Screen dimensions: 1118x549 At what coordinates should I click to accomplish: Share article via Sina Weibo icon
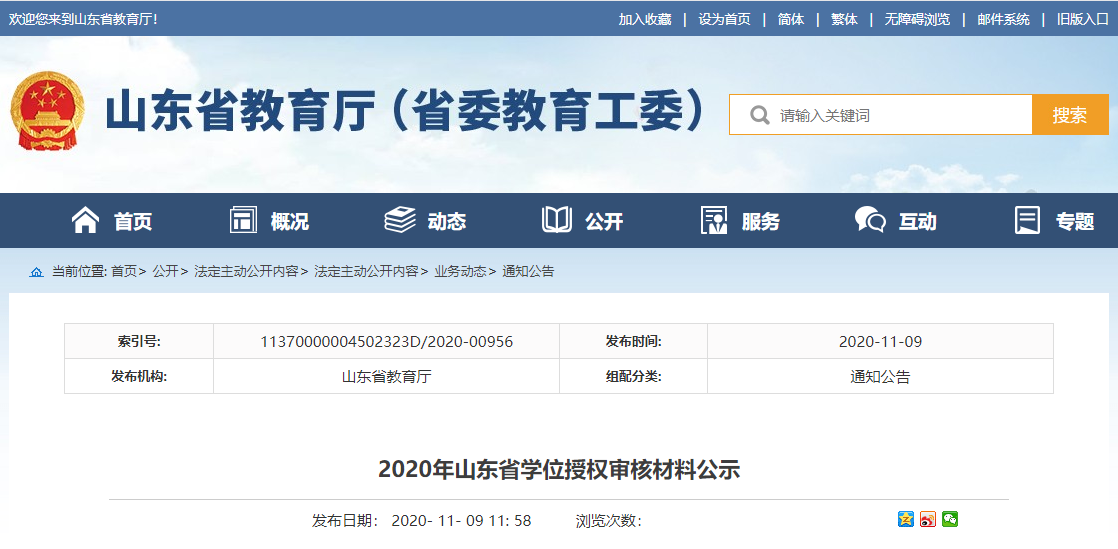[928, 519]
